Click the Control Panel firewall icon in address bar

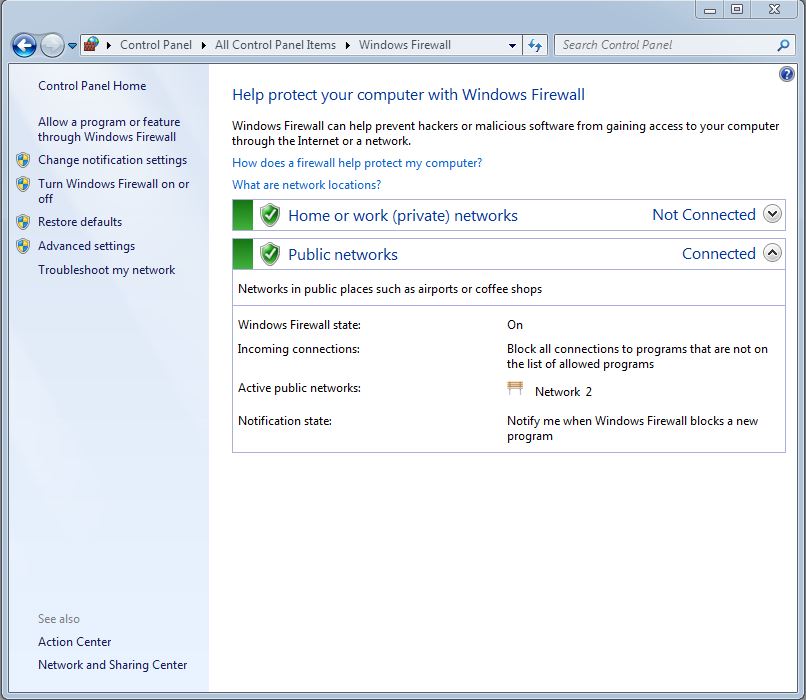tap(91, 45)
